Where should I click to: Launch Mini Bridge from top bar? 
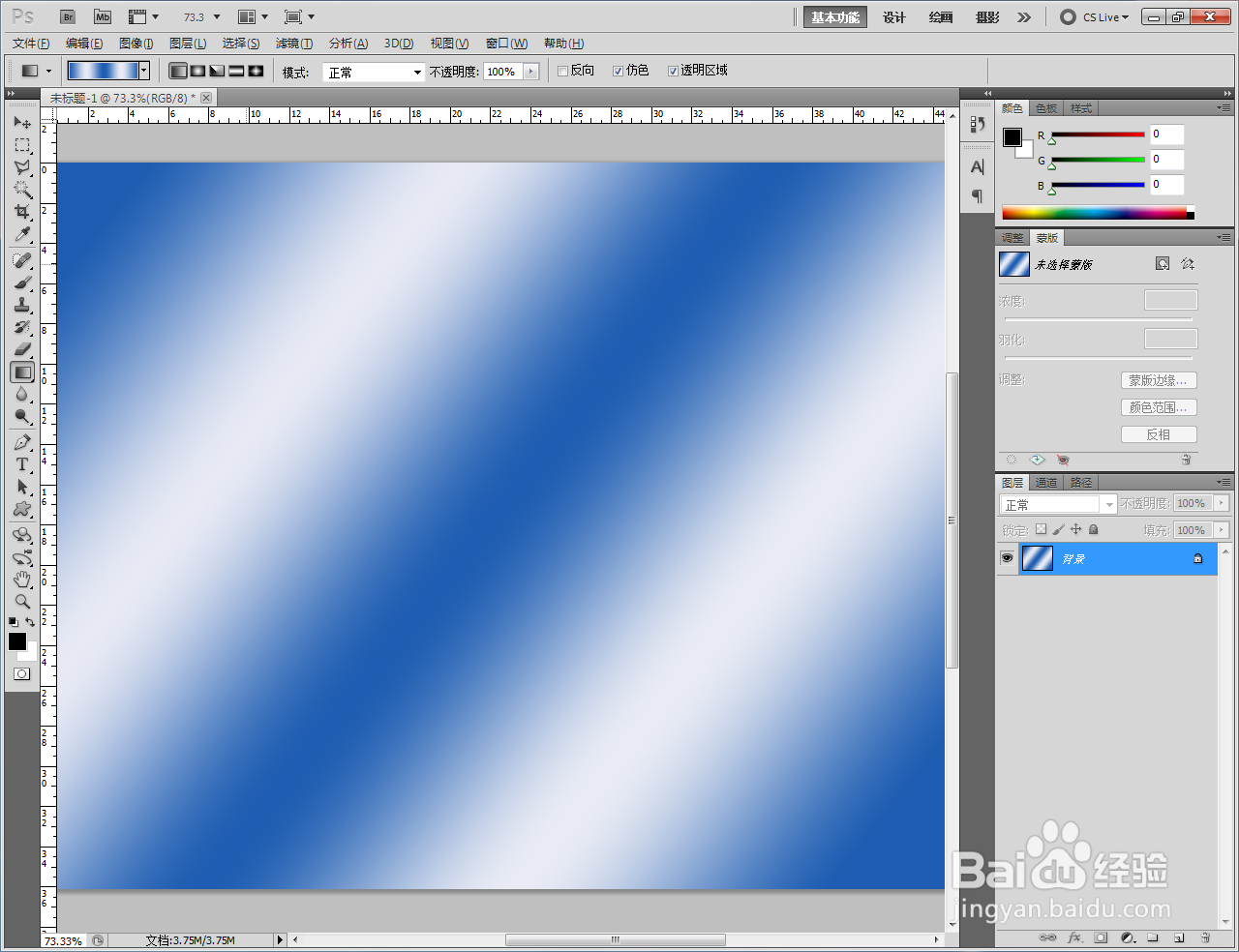[103, 17]
